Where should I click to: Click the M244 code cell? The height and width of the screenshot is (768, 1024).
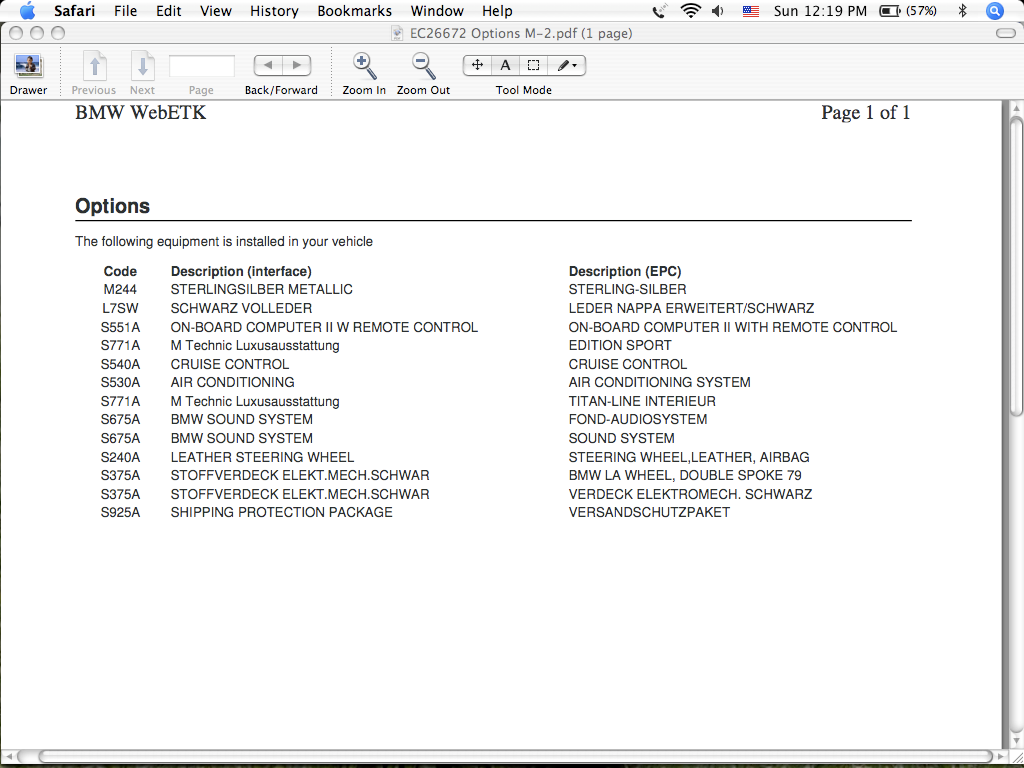click(x=120, y=289)
